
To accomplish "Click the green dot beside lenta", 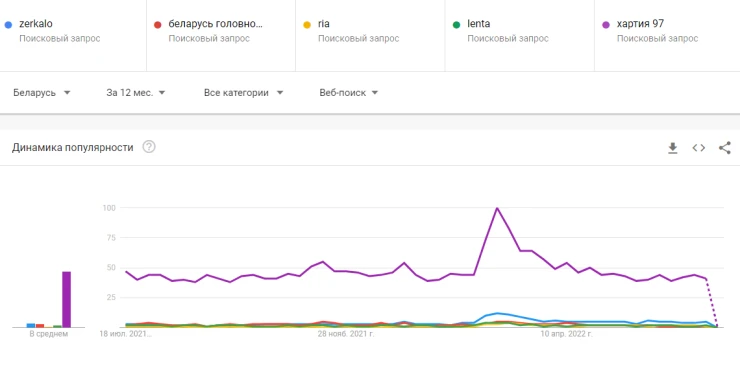I will tap(456, 25).
